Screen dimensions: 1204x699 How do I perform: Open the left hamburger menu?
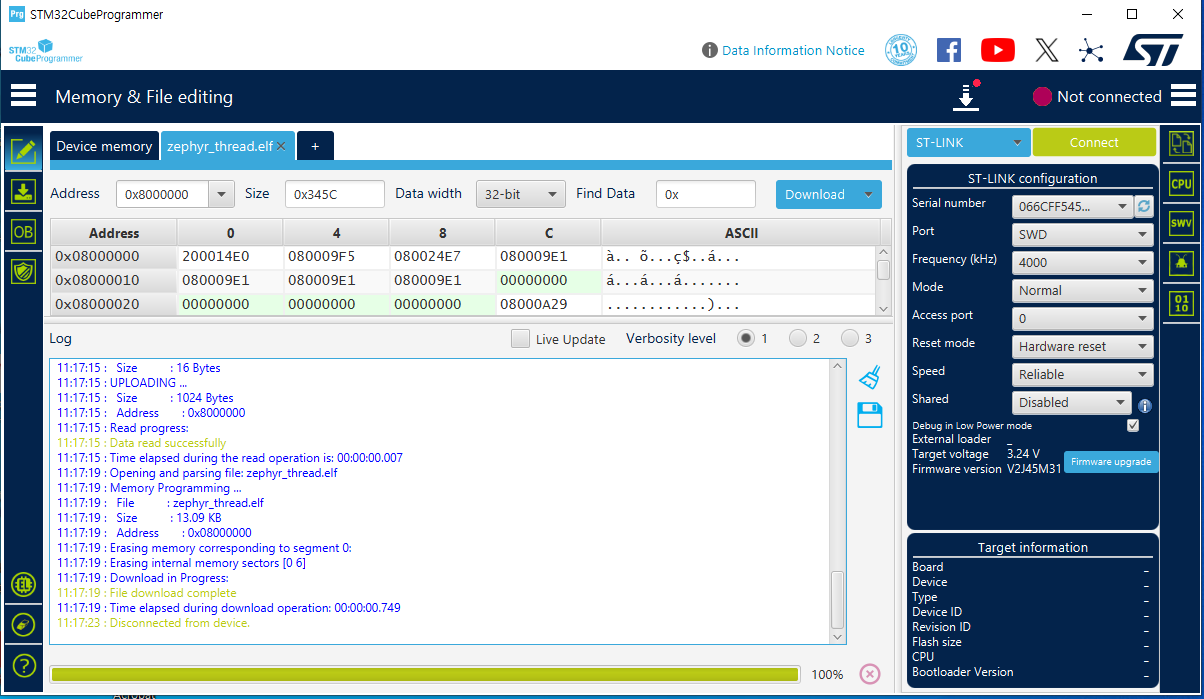(x=23, y=96)
